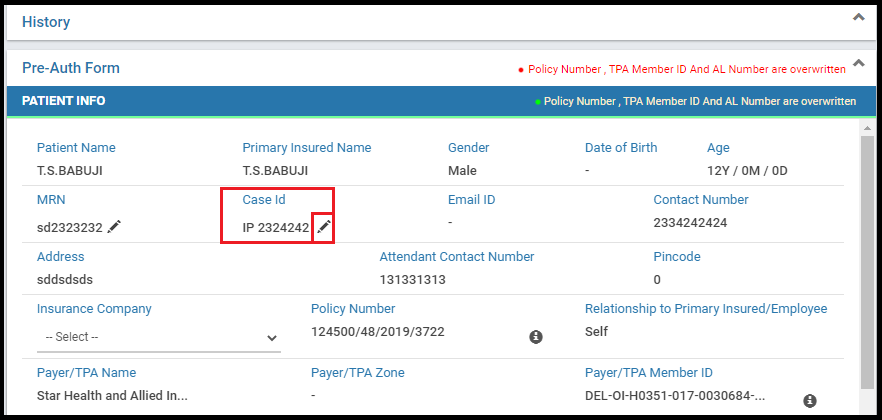Image resolution: width=882 pixels, height=420 pixels.
Task: Collapse the History section chevron
Action: (858, 17)
